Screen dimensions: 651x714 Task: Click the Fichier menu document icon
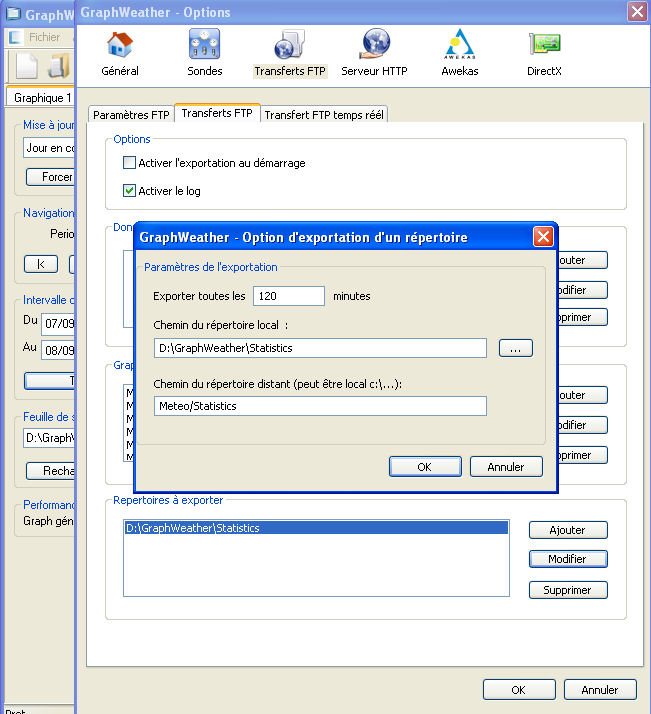pyautogui.click(x=15, y=37)
